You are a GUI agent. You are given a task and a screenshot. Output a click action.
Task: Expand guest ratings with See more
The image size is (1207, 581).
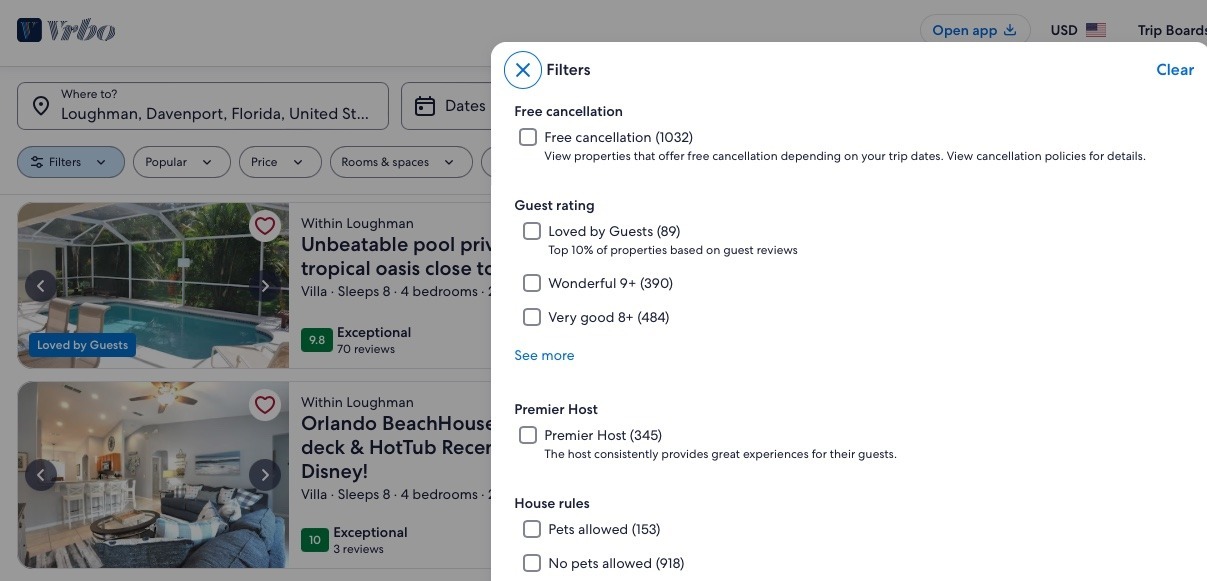[544, 355]
